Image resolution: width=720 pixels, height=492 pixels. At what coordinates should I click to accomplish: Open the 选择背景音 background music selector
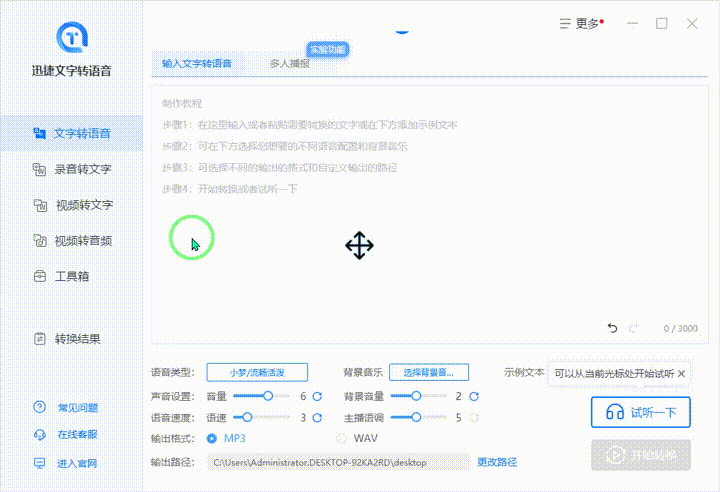pos(429,373)
